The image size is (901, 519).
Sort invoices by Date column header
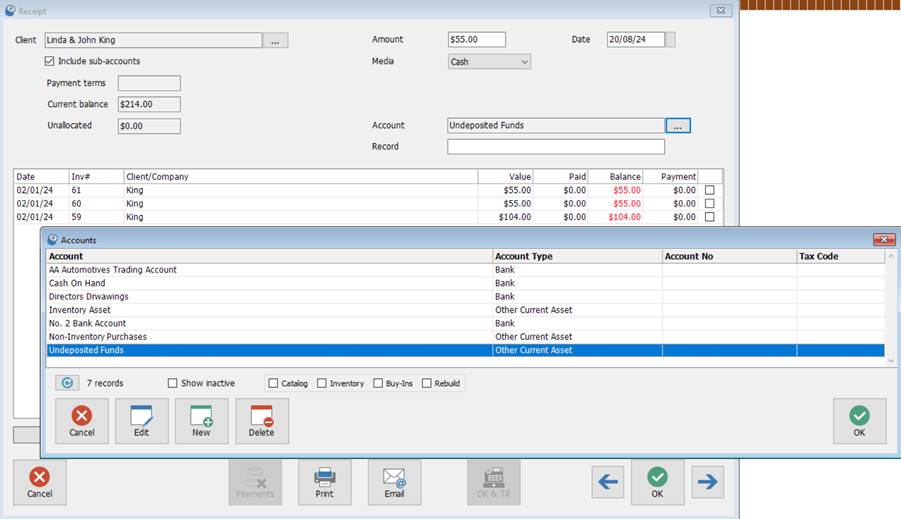(x=41, y=176)
